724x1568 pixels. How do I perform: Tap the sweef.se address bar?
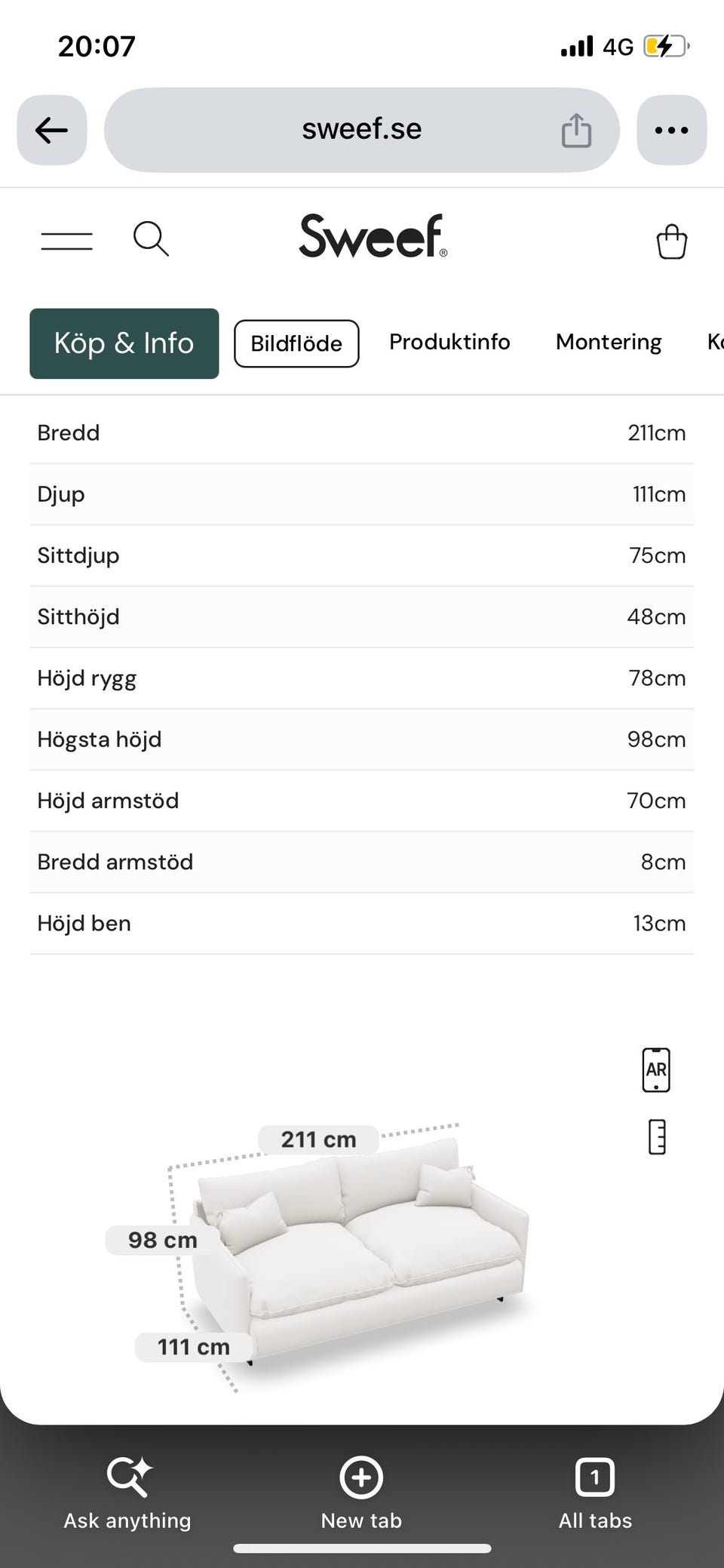point(362,130)
